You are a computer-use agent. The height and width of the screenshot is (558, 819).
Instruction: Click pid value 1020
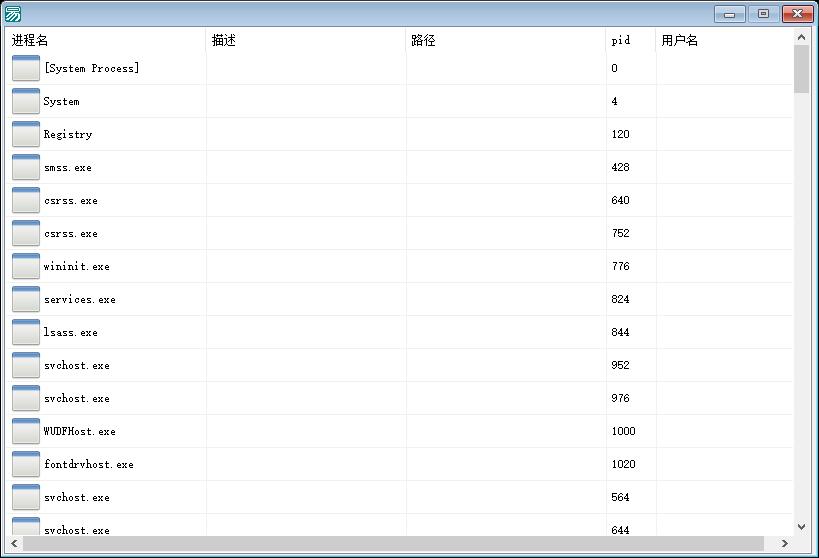coord(624,464)
